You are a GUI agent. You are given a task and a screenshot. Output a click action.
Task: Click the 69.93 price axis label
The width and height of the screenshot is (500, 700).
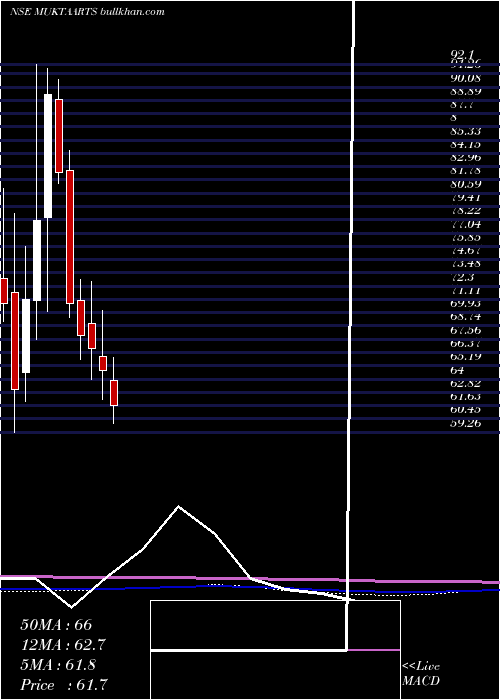coord(465,304)
